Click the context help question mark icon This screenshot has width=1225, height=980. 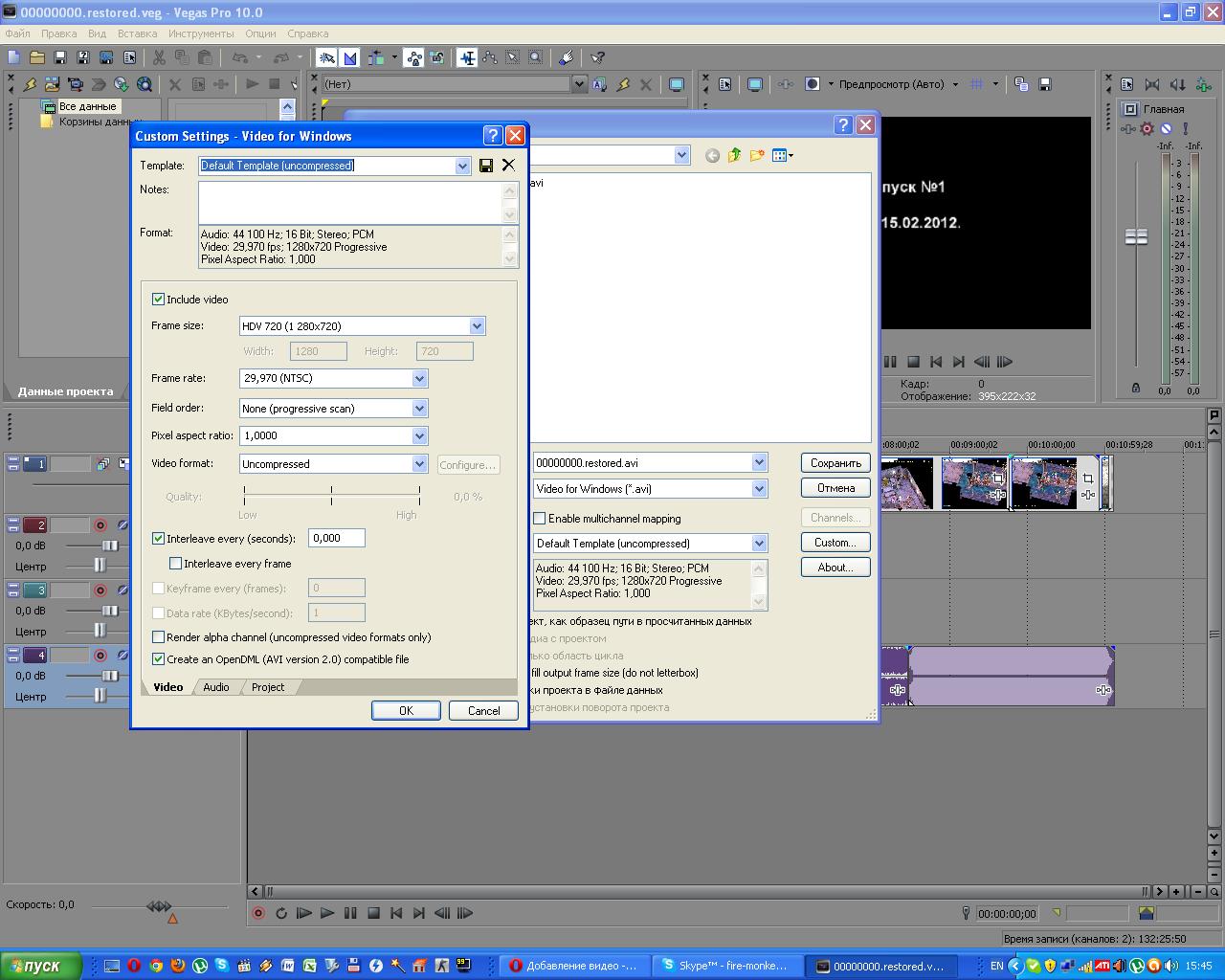click(x=492, y=136)
